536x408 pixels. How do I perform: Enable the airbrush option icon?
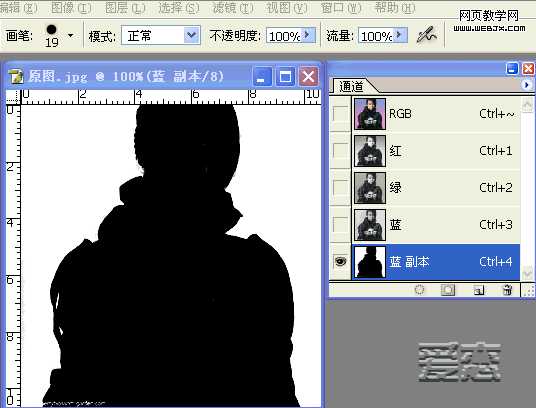click(426, 35)
